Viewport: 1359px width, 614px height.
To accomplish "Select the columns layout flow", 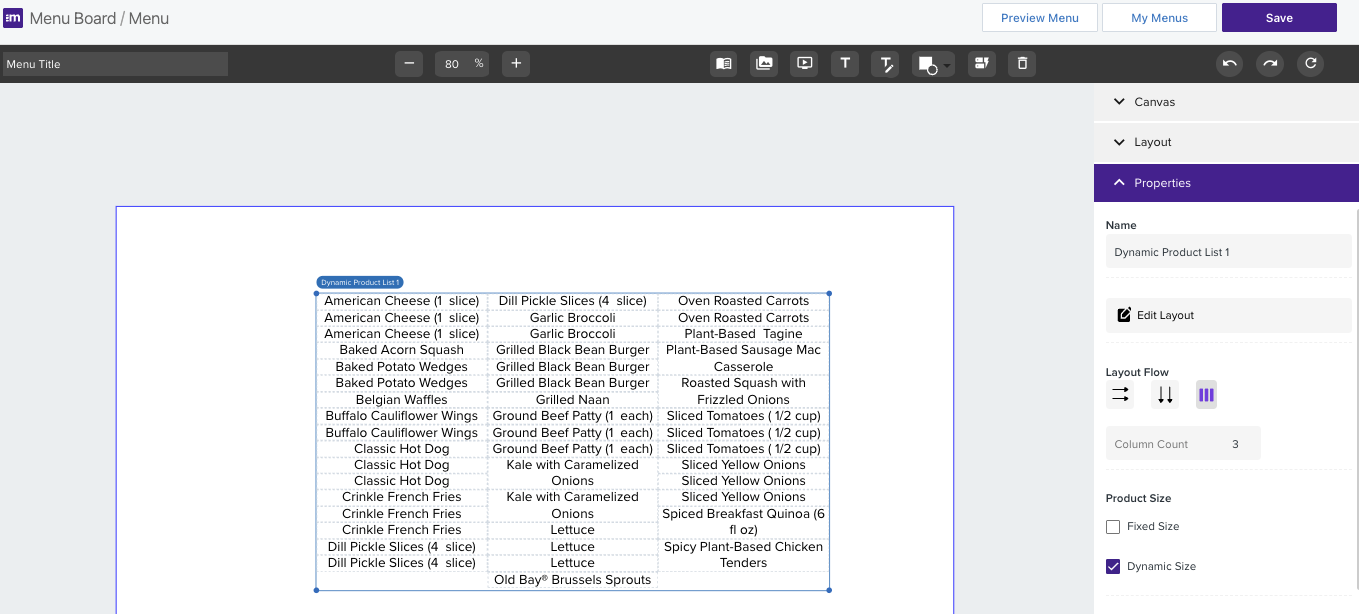I will point(1206,395).
